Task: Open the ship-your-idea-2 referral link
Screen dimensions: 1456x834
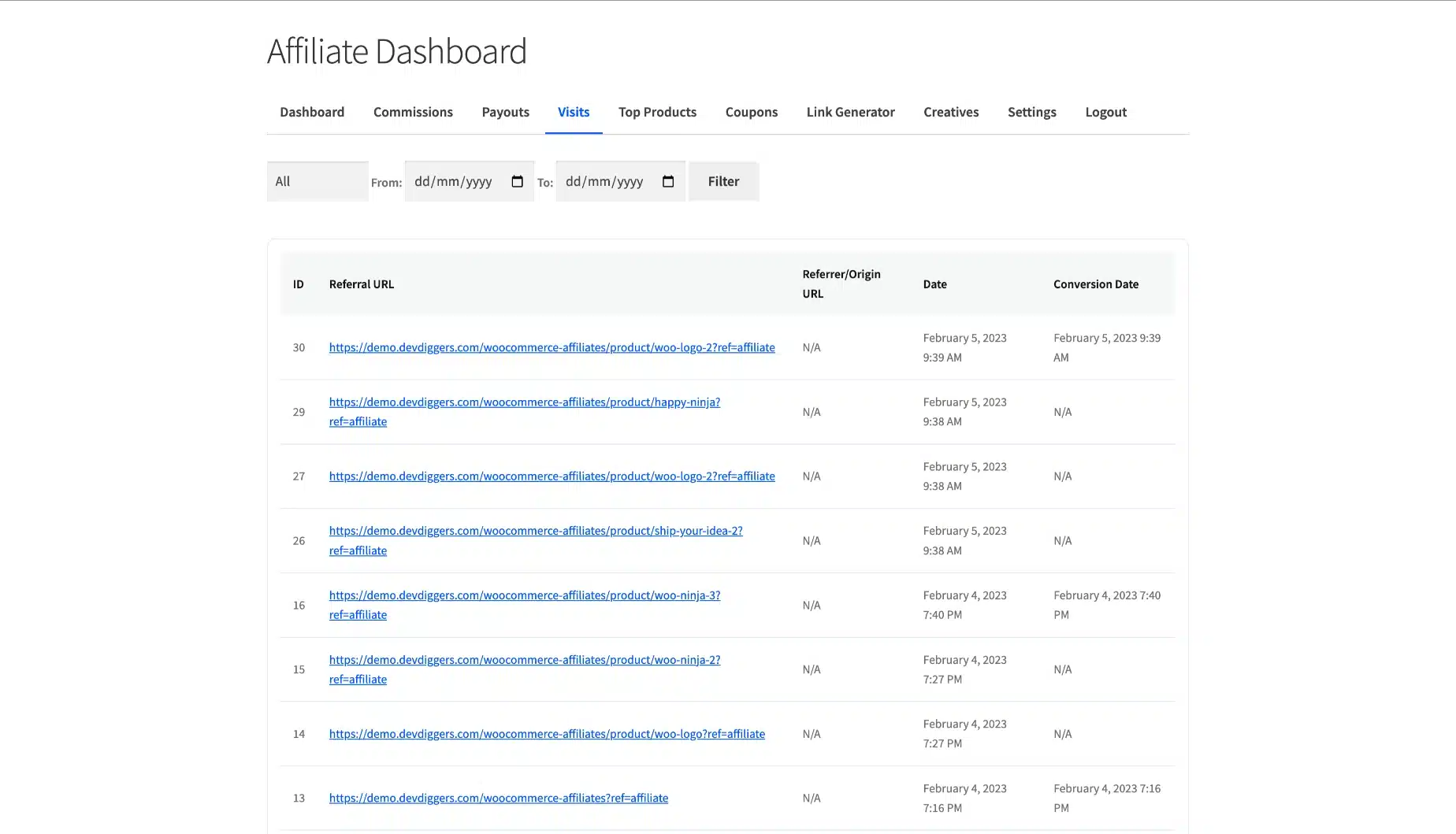Action: [535, 532]
